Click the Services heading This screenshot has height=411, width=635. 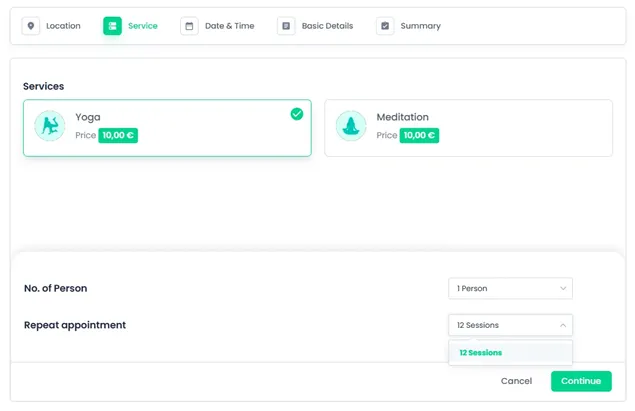coord(43,86)
